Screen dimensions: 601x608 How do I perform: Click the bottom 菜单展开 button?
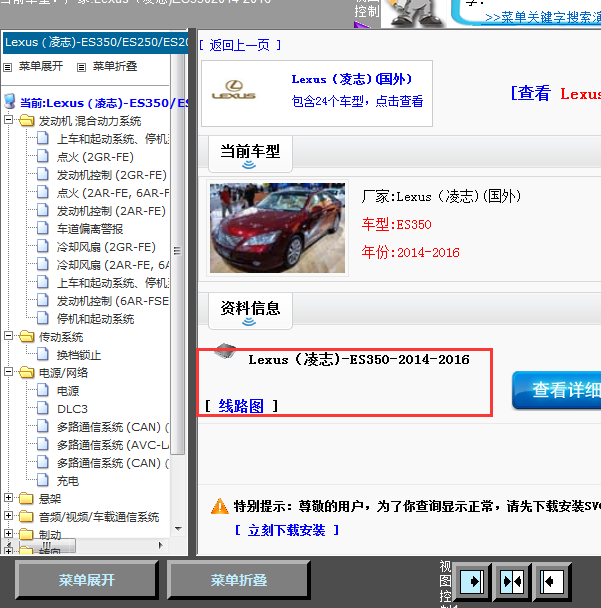[87, 580]
